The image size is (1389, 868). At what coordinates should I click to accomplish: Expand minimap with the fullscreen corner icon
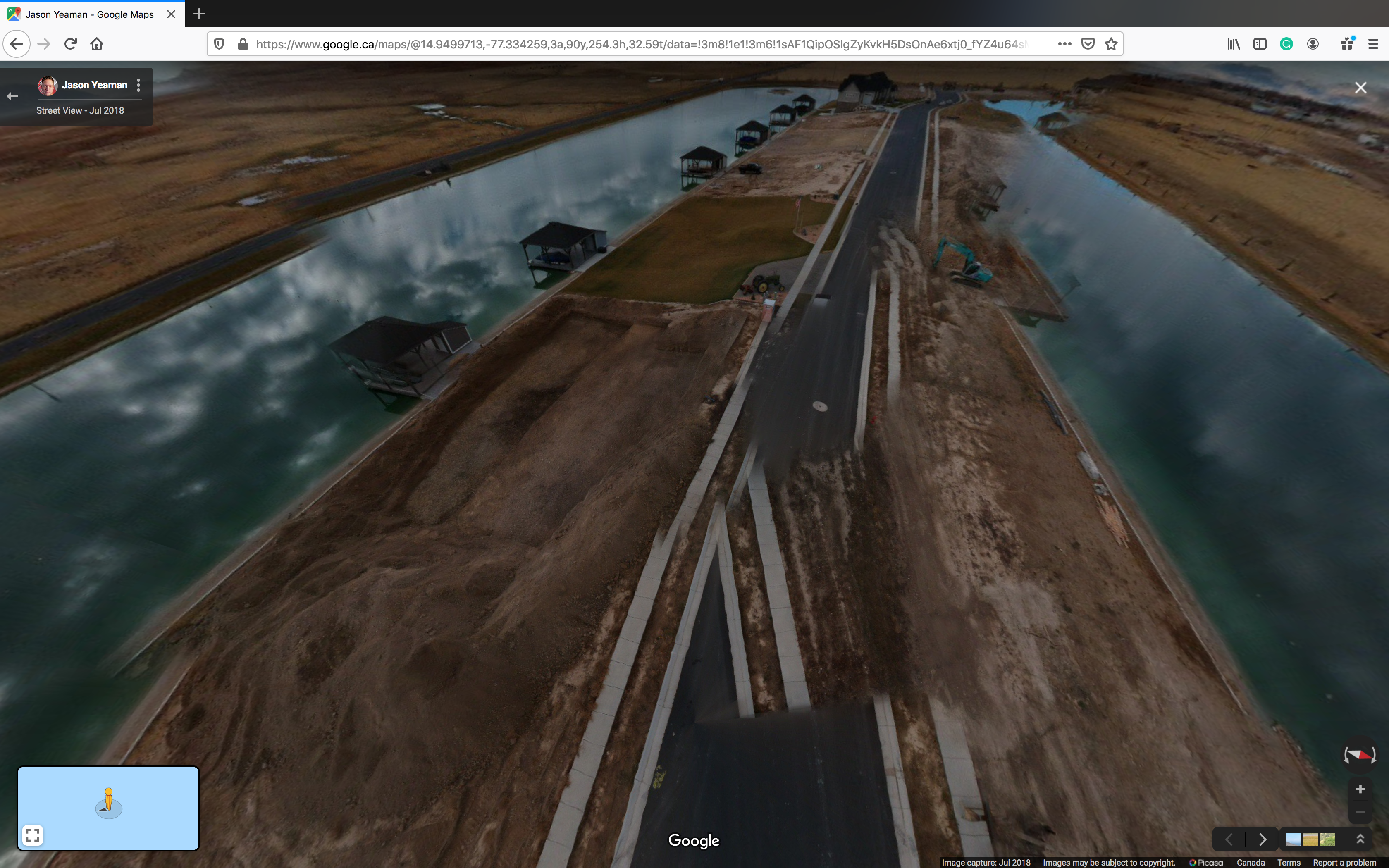pos(33,835)
